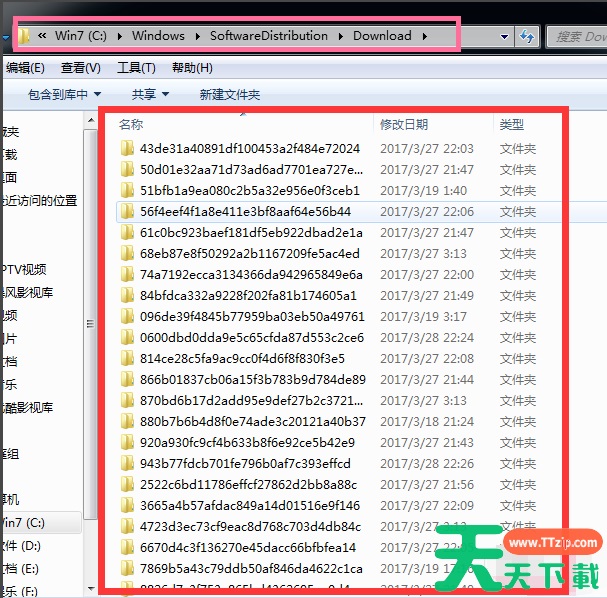Sort by 修改日期 column header
The height and width of the screenshot is (598, 607).
point(404,125)
